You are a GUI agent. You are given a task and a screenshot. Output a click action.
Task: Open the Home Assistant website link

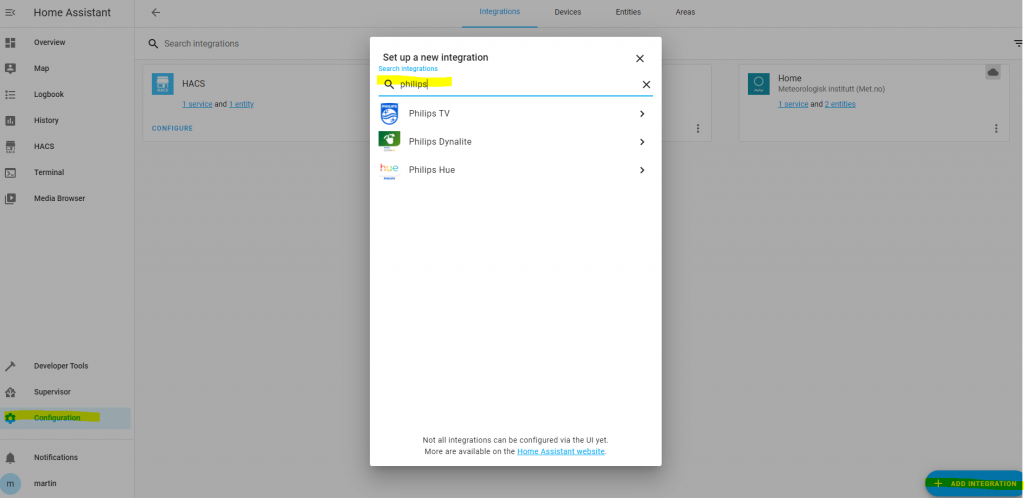point(561,452)
